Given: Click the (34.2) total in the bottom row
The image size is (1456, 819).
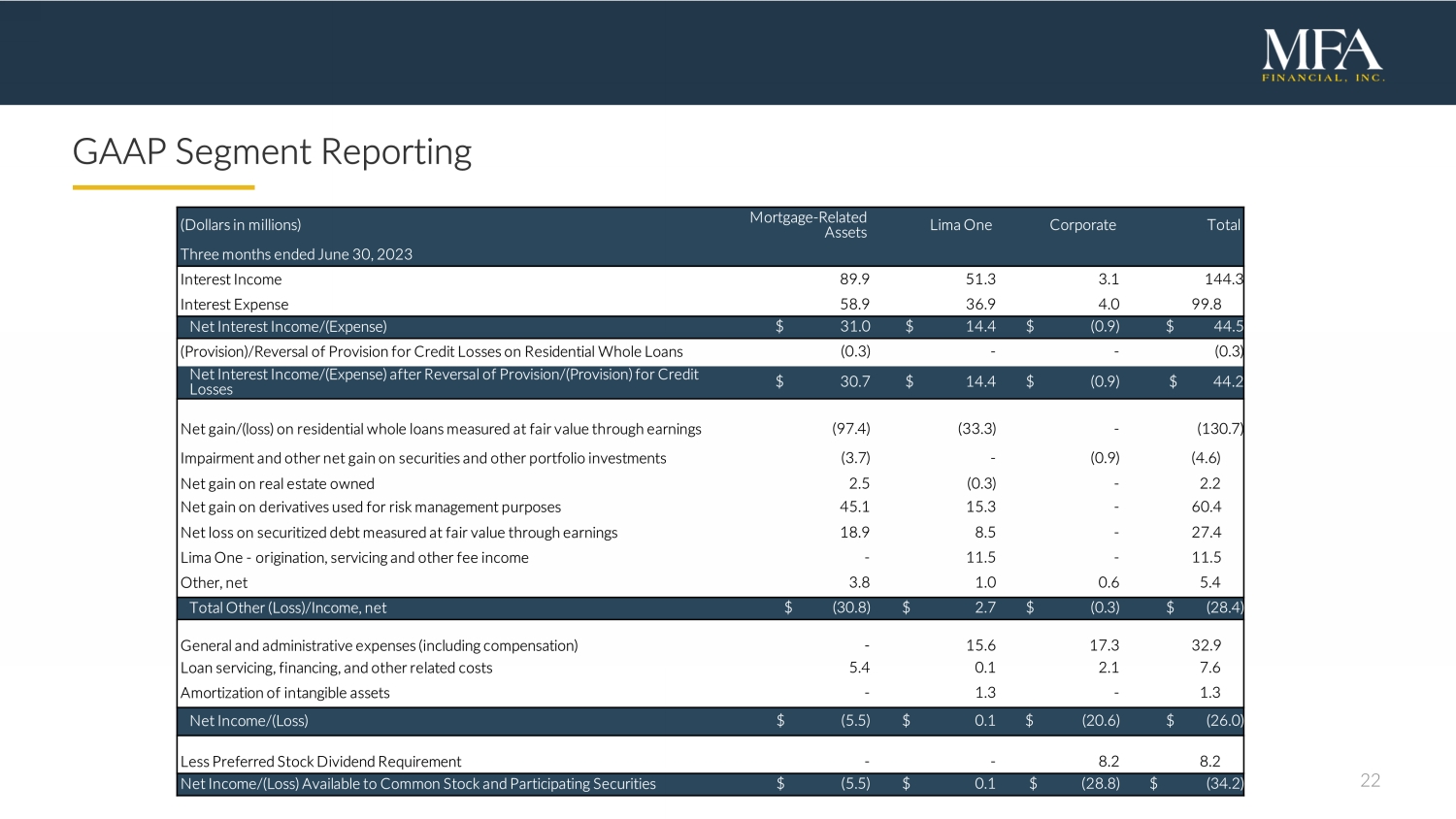Looking at the screenshot, I should pos(1224,784).
